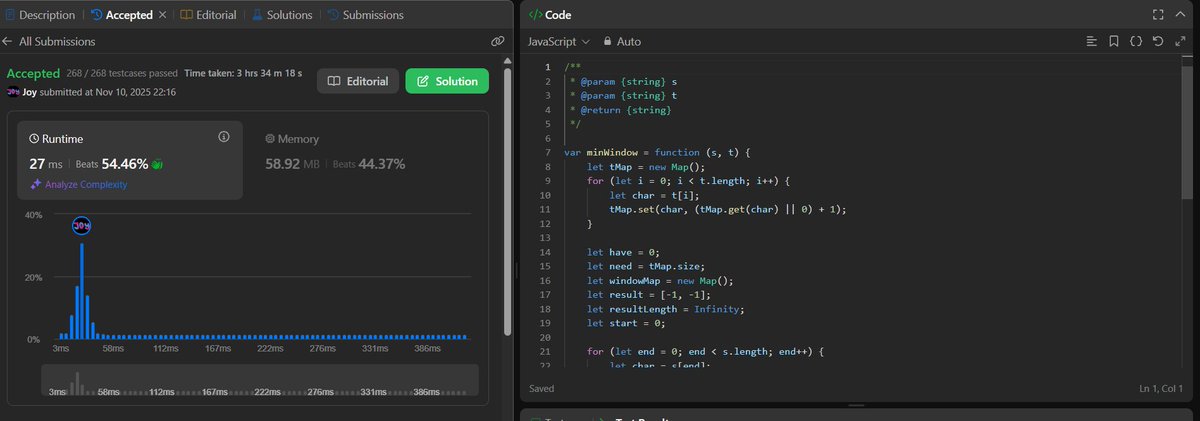Maximize the Code panel via corner brackets icon

tap(1158, 15)
